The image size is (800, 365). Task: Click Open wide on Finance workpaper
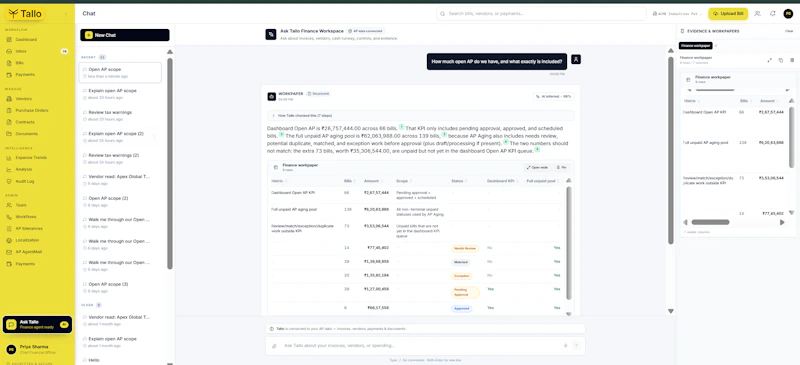pos(538,167)
